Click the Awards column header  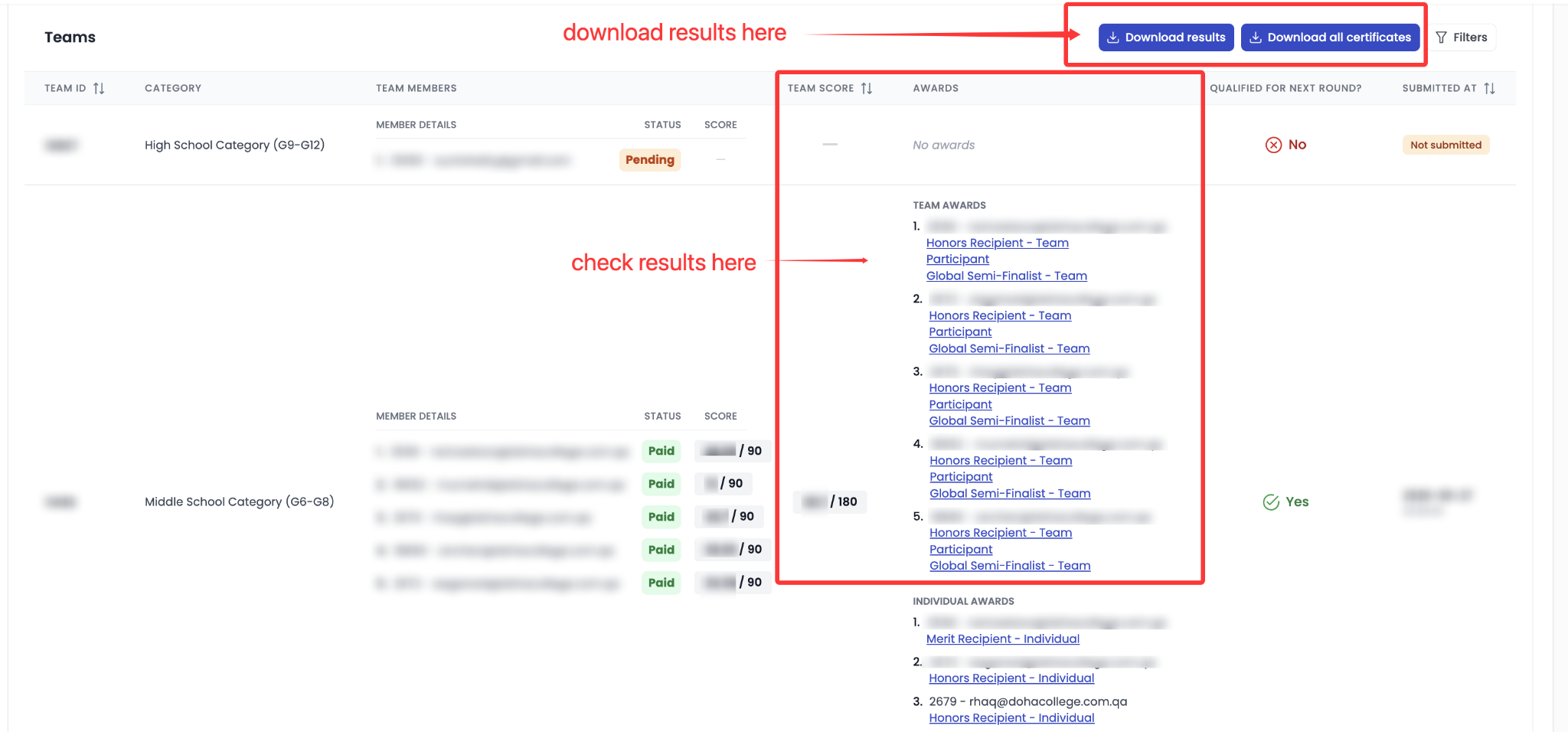point(936,88)
